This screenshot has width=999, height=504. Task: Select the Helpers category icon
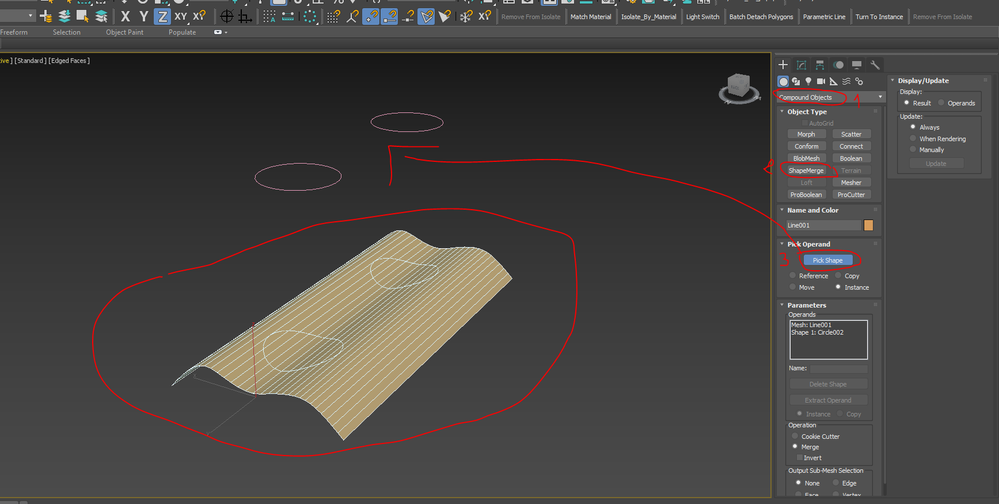click(833, 82)
